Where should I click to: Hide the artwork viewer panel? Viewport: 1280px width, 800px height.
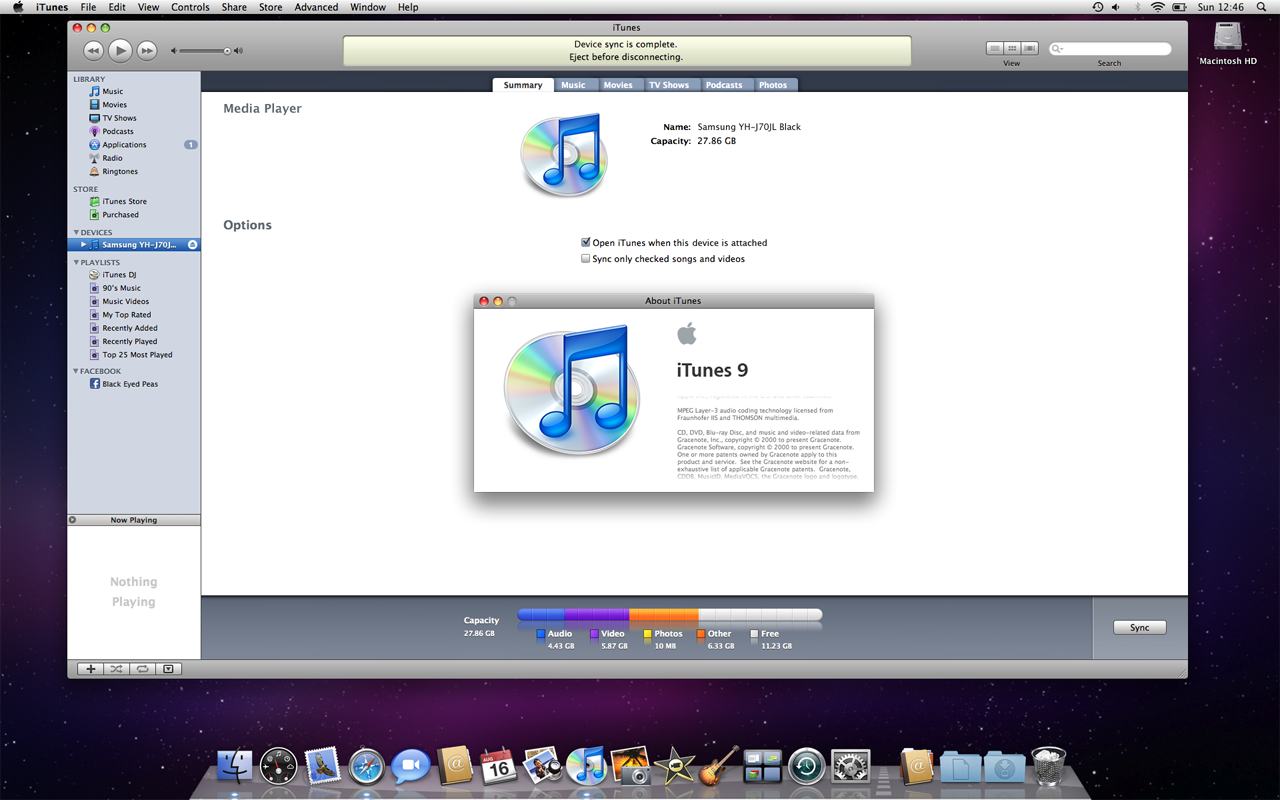tap(168, 669)
